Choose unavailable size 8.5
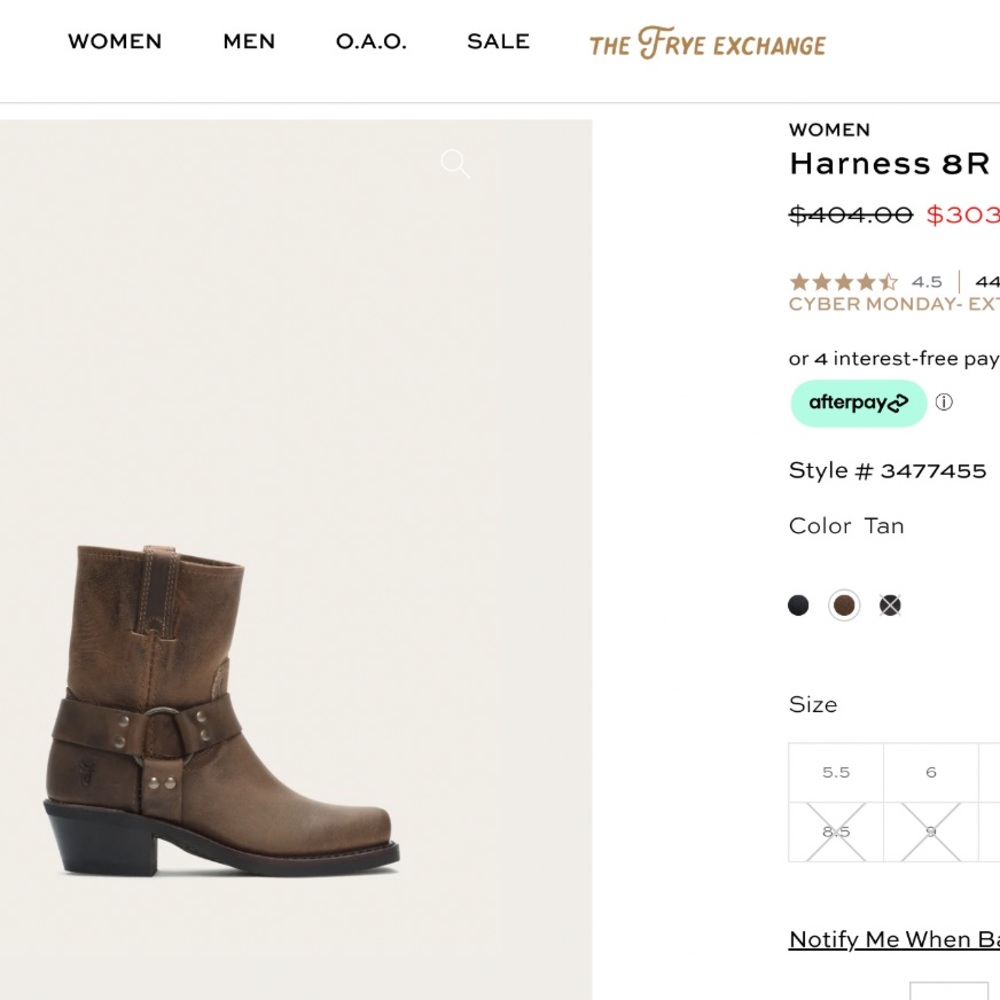The image size is (1000, 1000). coord(836,832)
